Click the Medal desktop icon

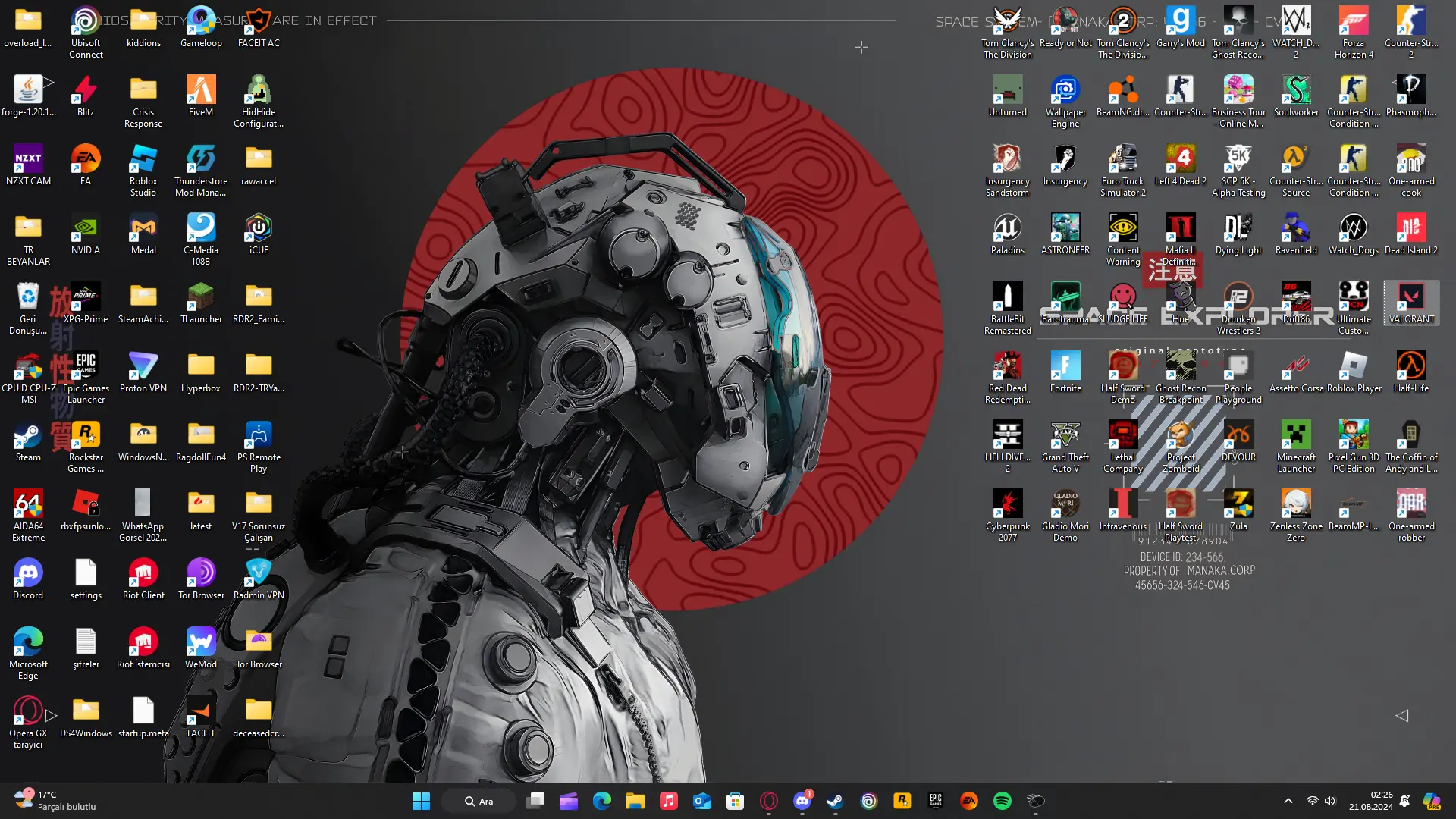coord(143,234)
